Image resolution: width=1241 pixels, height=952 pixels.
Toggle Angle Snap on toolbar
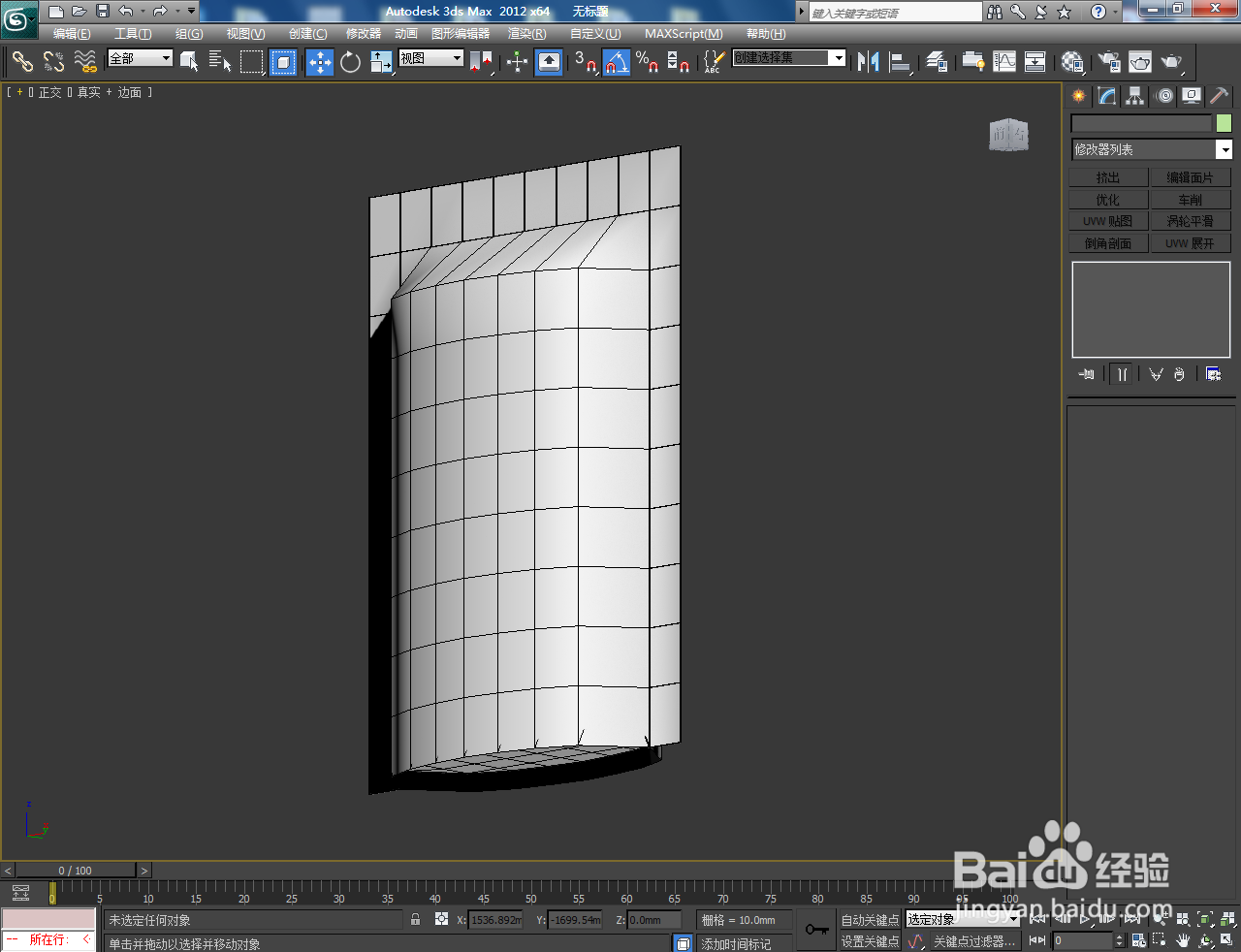(617, 62)
